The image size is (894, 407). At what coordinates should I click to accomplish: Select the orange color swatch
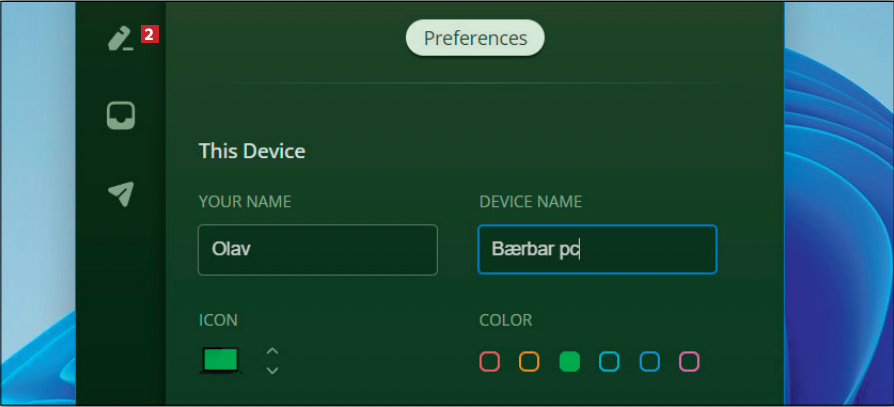pos(529,361)
